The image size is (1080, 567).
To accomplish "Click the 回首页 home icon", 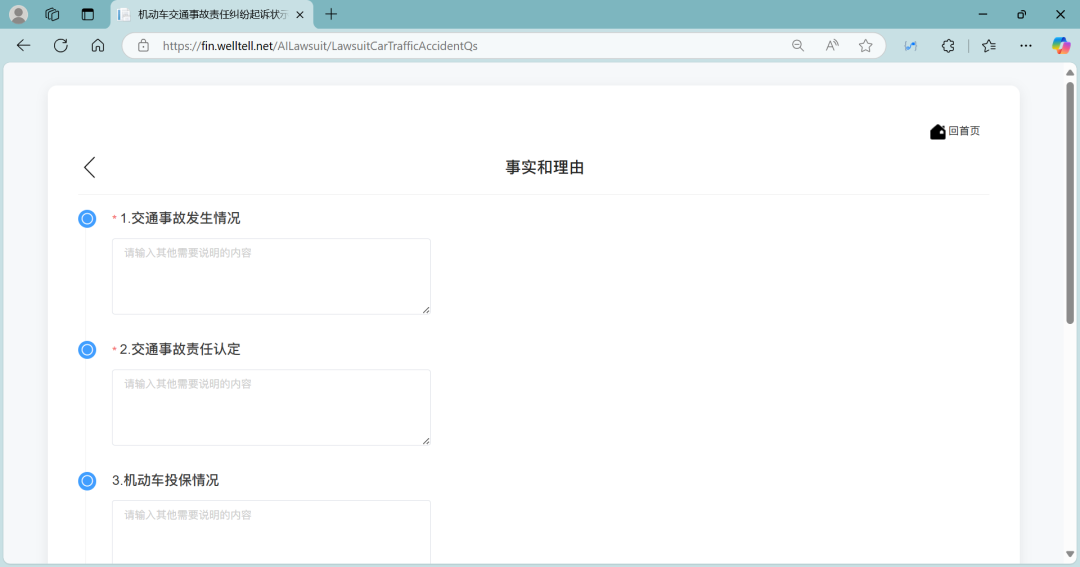I will tap(937, 132).
